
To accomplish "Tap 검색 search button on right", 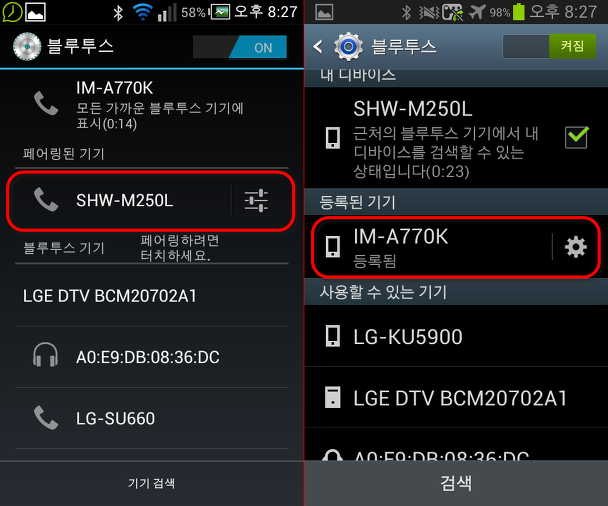I will point(456,483).
